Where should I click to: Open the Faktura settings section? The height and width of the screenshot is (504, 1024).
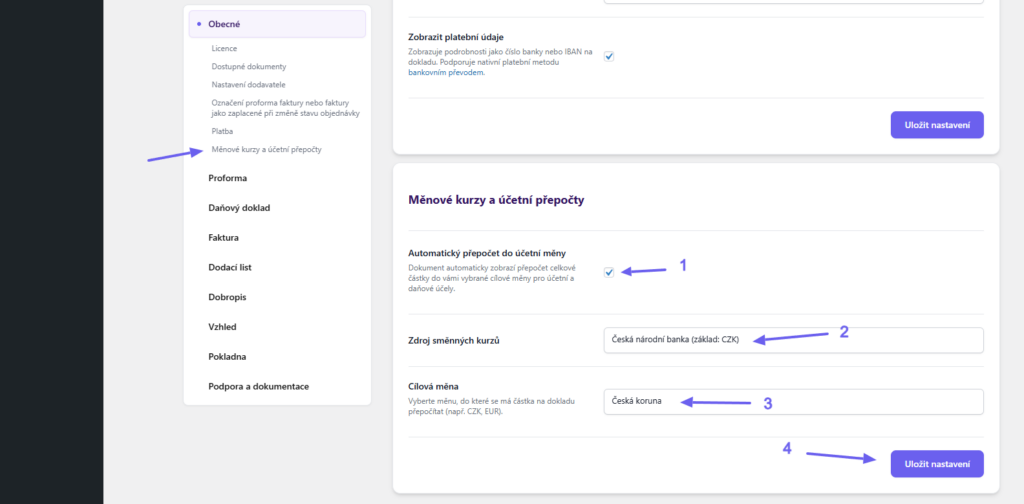(x=223, y=238)
